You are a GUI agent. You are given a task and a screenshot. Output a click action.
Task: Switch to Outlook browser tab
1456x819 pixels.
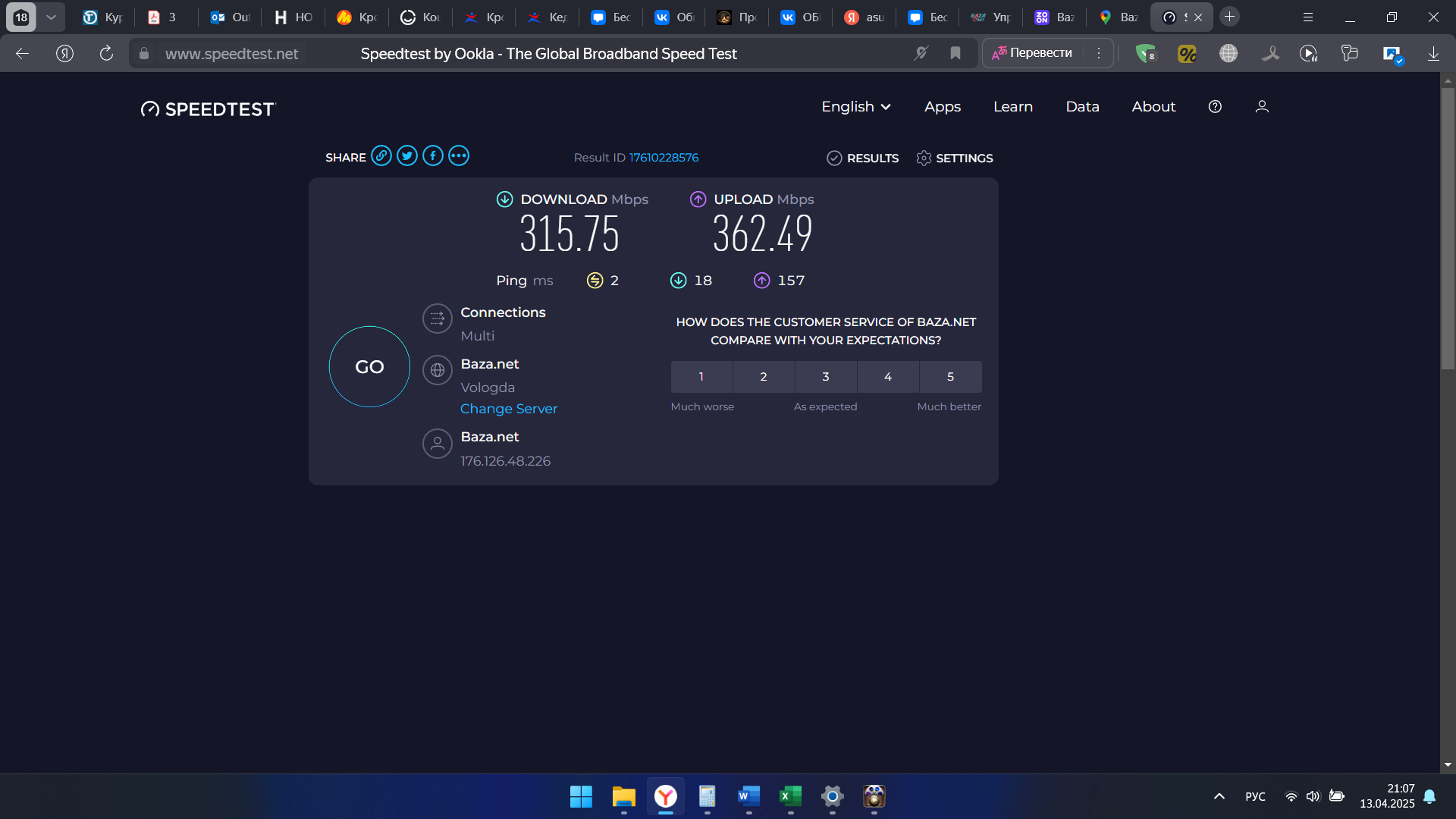pyautogui.click(x=230, y=17)
